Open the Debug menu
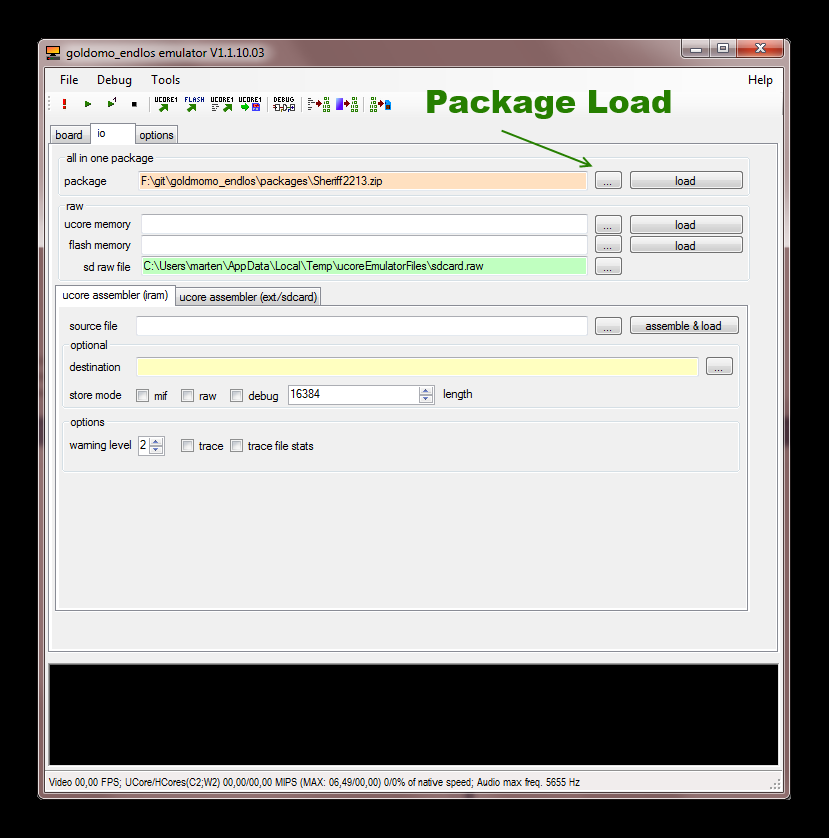This screenshot has width=829, height=838. point(114,80)
